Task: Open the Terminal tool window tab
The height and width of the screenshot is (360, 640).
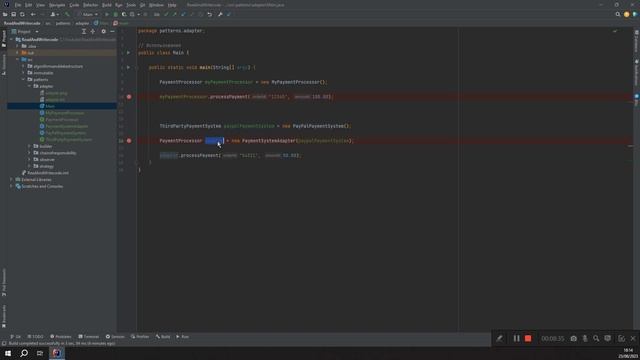Action: [89, 337]
